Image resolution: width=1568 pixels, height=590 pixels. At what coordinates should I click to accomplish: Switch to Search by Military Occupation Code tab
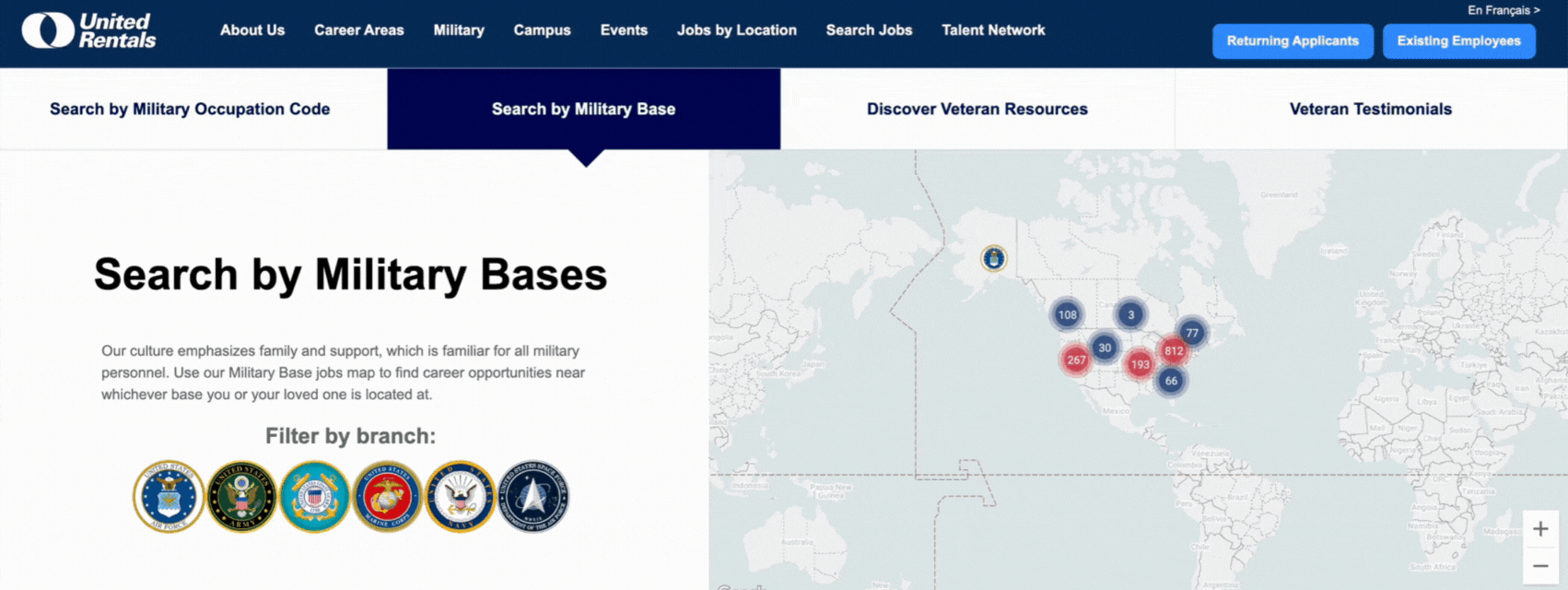tap(193, 109)
